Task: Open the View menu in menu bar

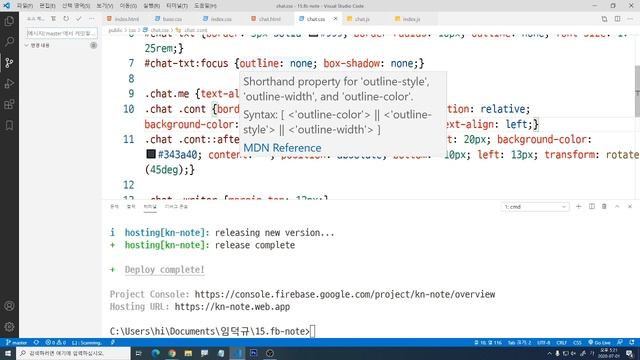Action: click(x=104, y=6)
